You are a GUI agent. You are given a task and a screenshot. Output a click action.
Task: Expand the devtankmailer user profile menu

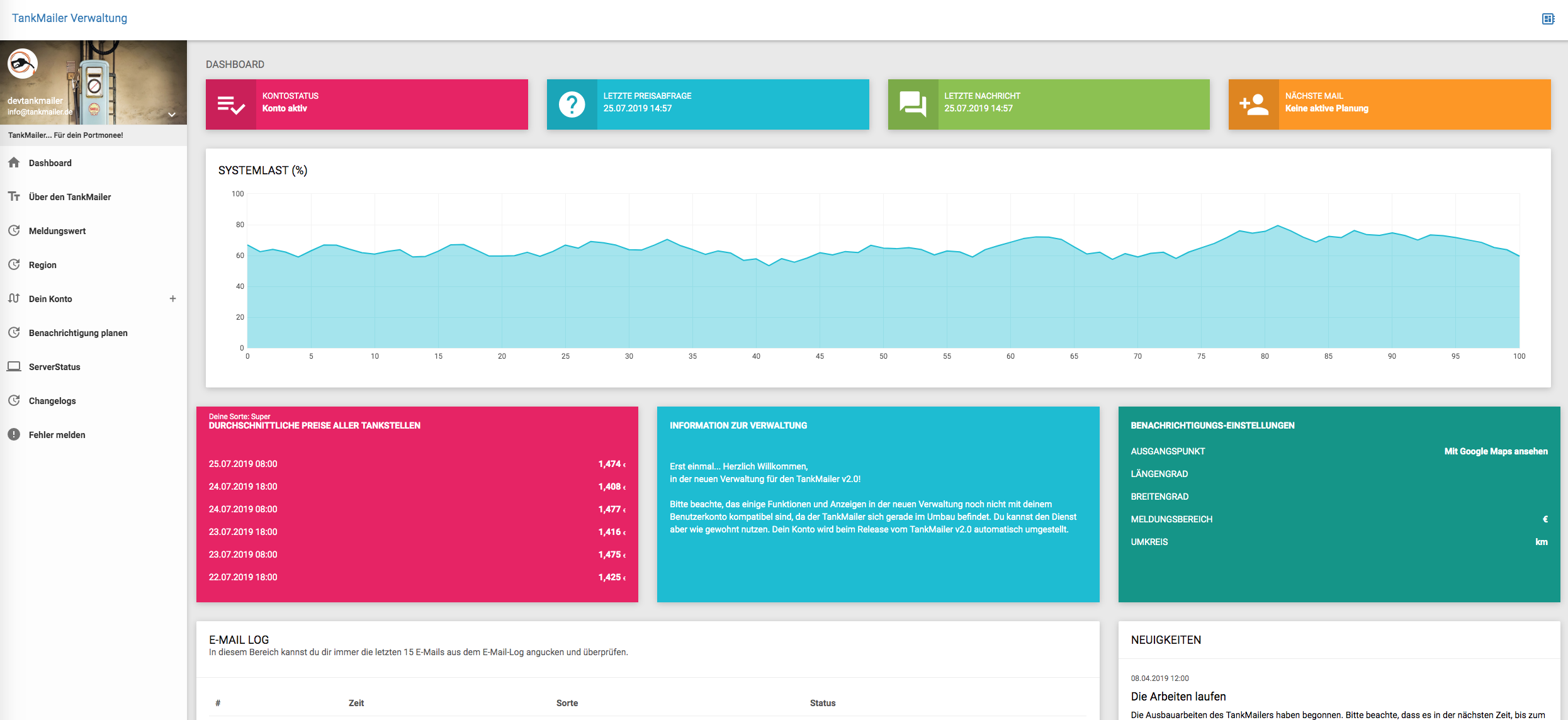coord(172,115)
